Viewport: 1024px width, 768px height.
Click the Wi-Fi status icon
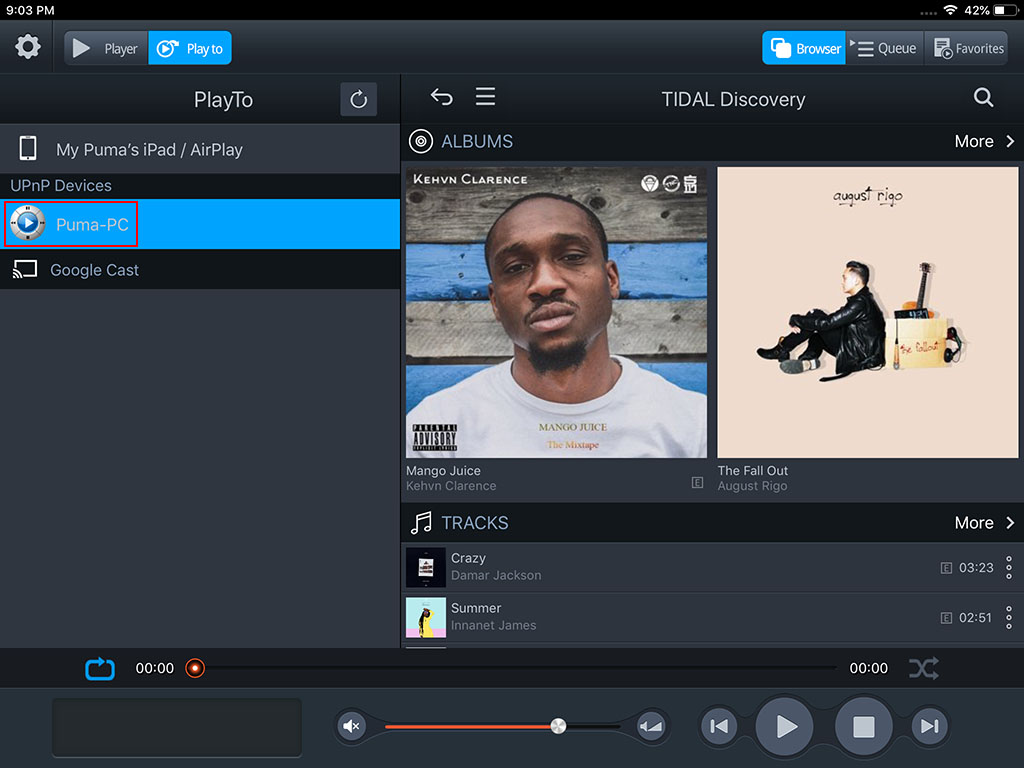click(950, 10)
